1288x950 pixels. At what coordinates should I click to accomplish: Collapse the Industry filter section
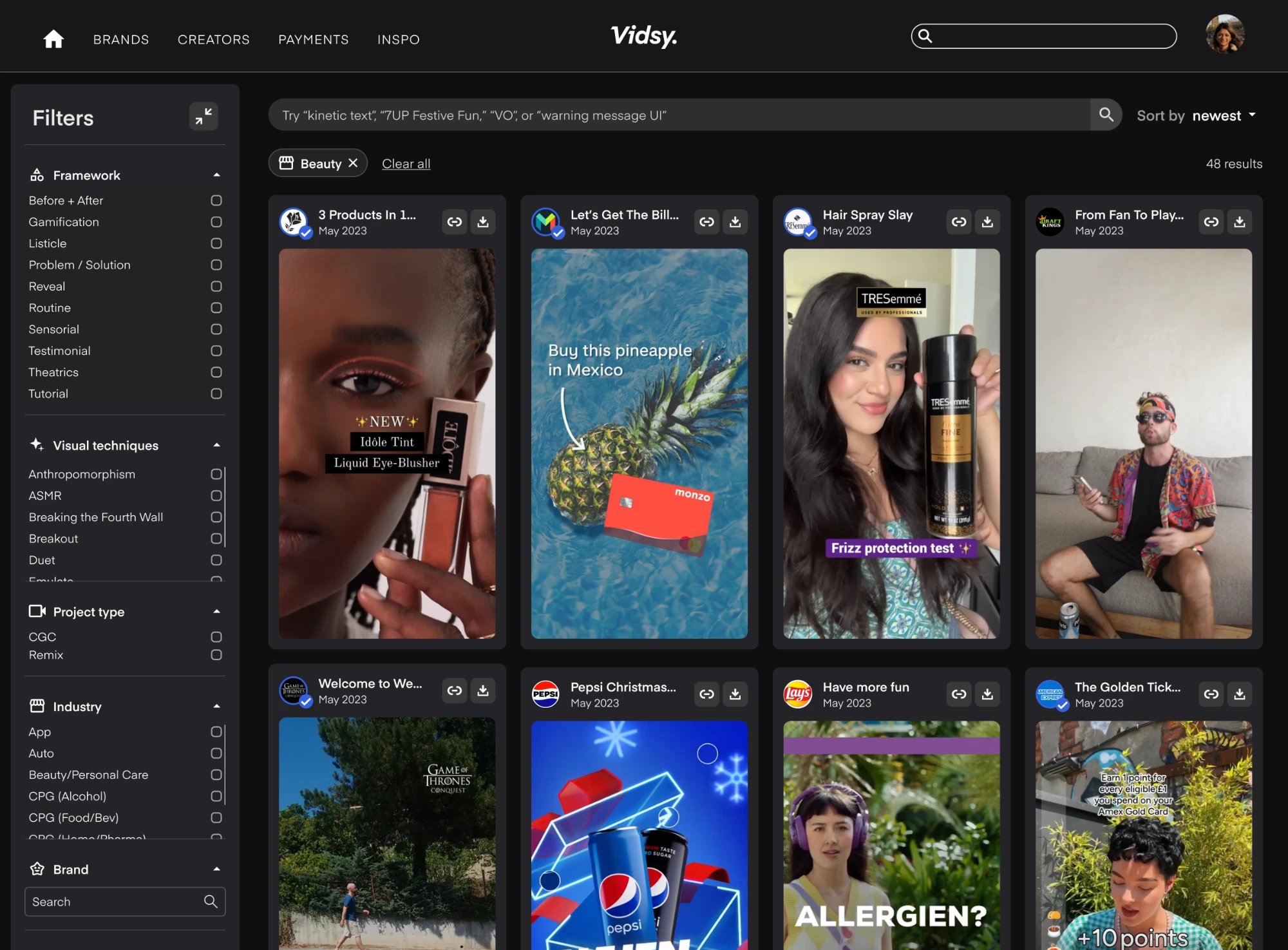tap(216, 707)
